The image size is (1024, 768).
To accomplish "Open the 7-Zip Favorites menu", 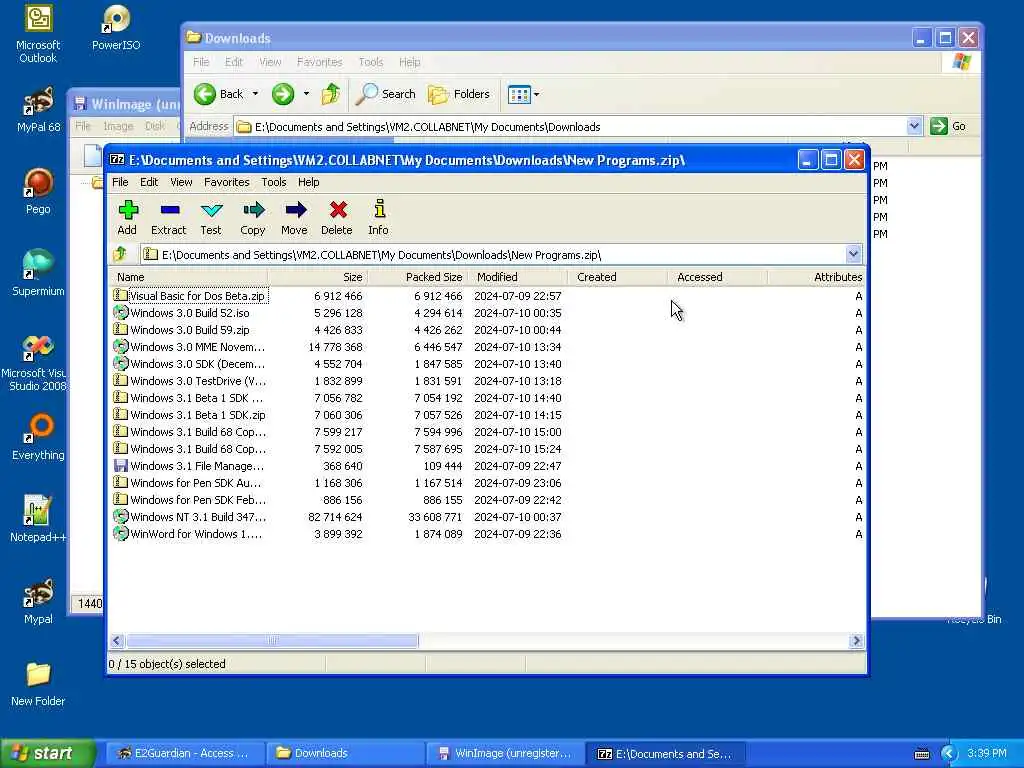I will [x=227, y=182].
